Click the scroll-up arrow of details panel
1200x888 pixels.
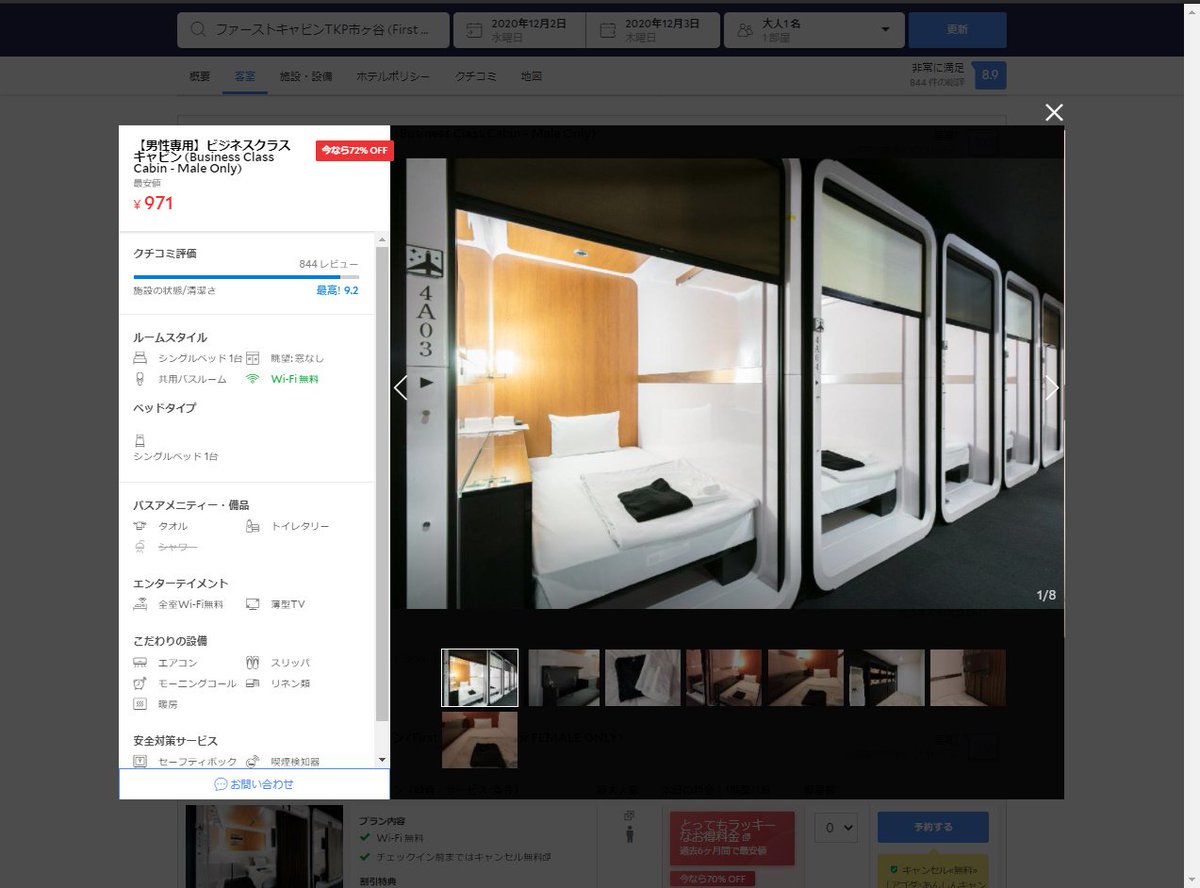pos(382,240)
